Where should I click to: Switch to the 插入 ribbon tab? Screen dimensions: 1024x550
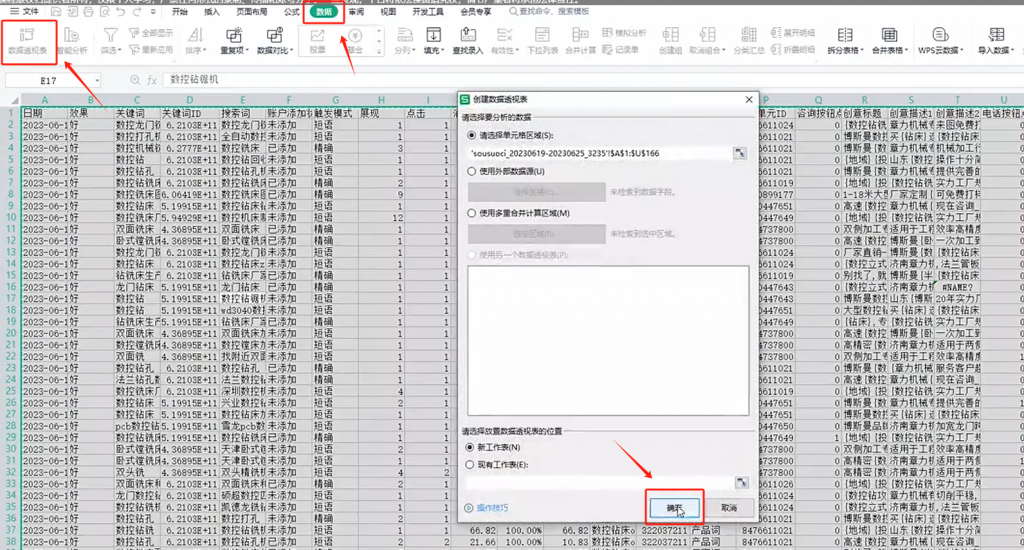[212, 12]
